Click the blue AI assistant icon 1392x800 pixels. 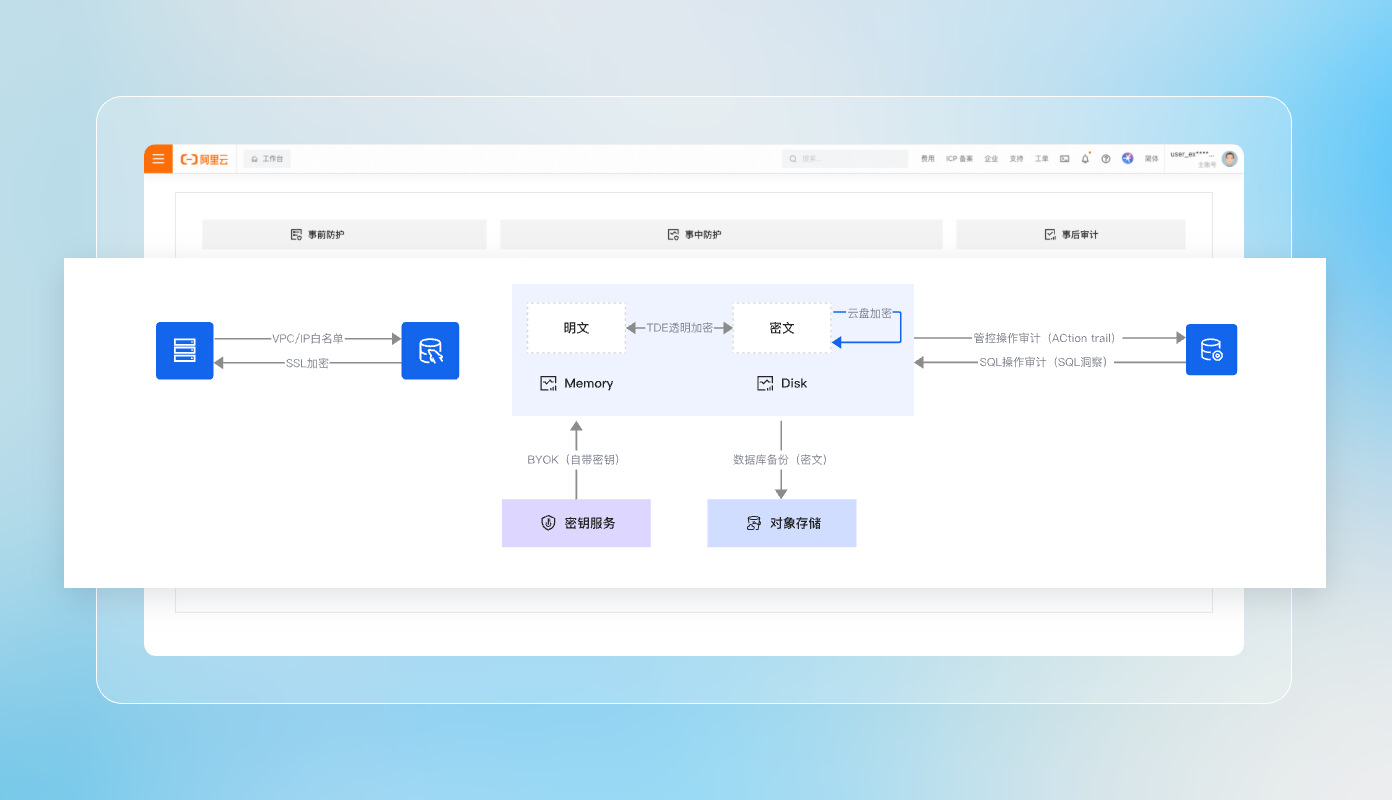pos(1128,159)
